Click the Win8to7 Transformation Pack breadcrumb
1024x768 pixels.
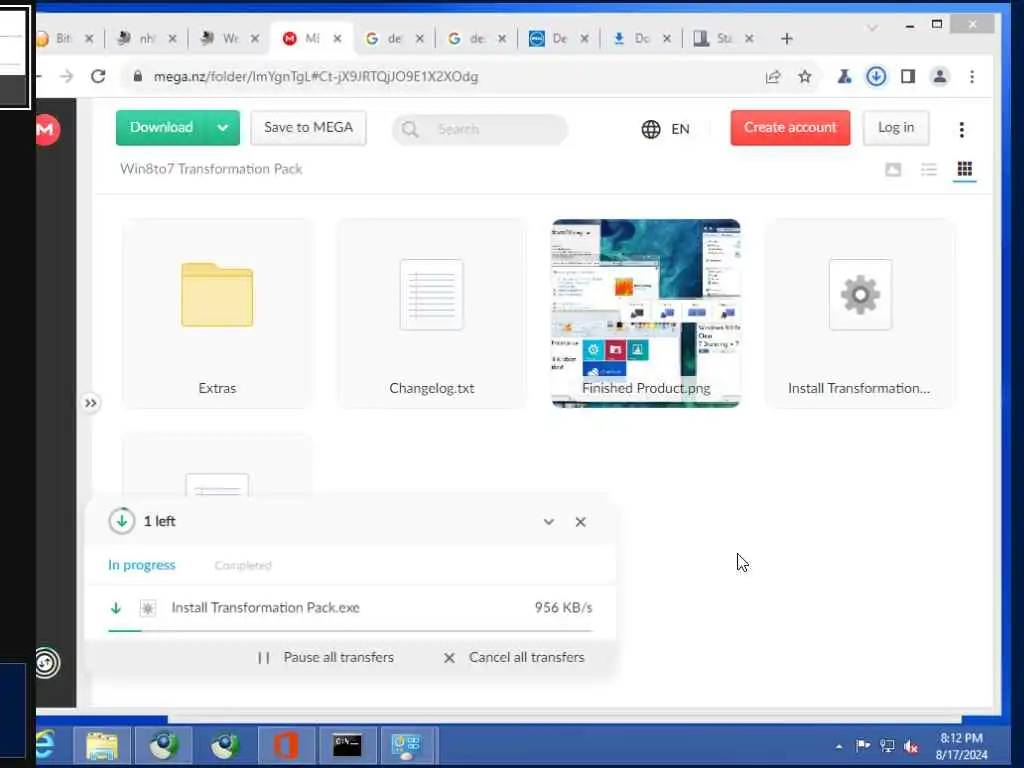[211, 169]
